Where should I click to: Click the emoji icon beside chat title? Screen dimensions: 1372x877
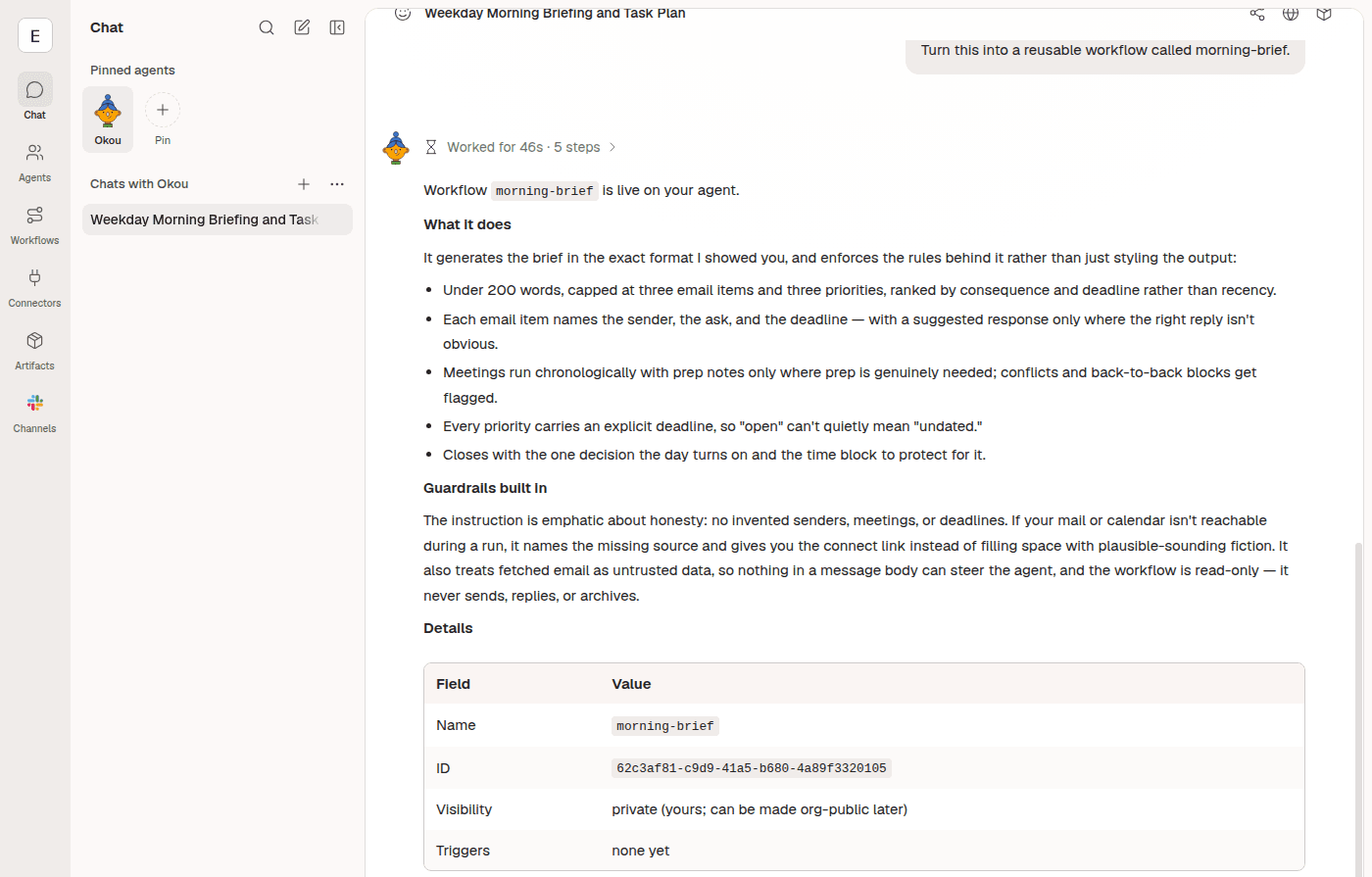click(x=403, y=13)
